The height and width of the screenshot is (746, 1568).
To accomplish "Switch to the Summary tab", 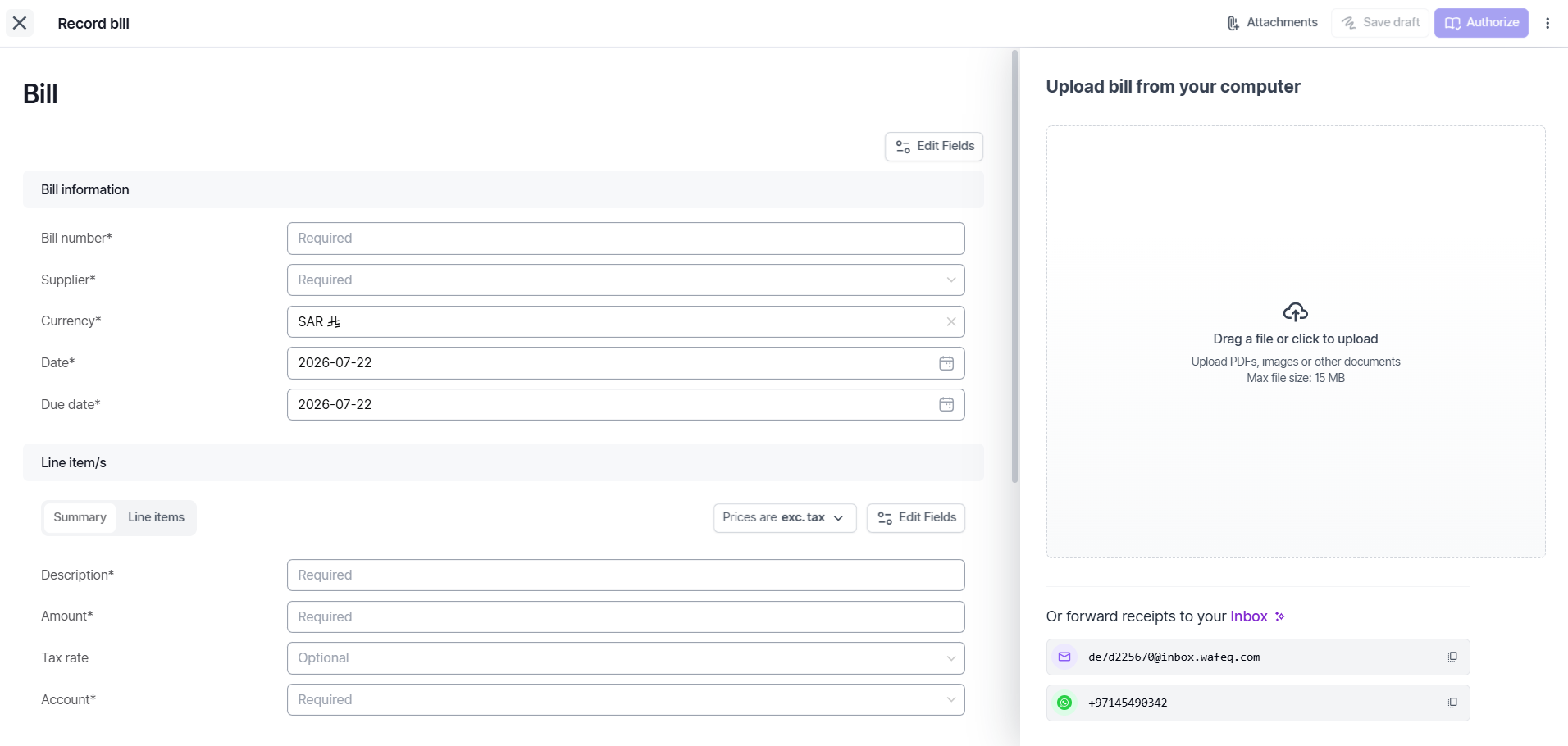I will click(x=80, y=518).
